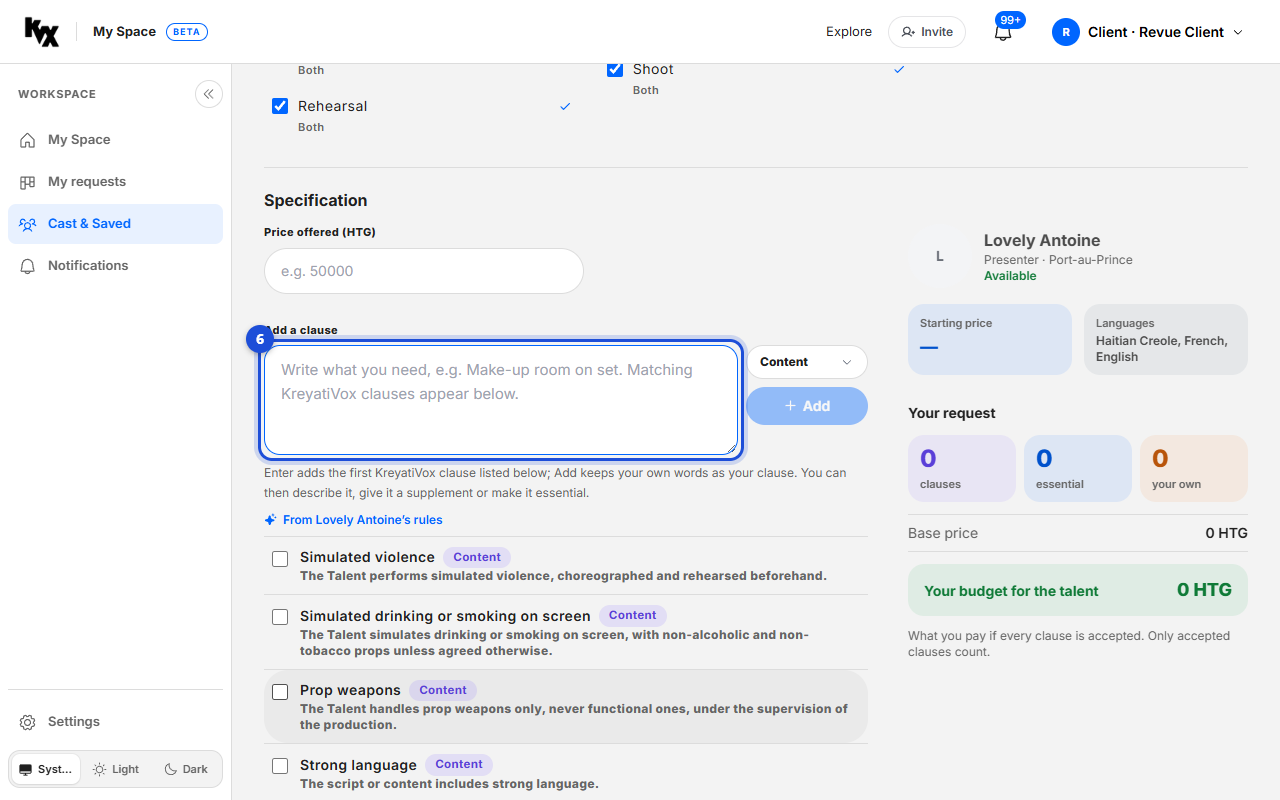The image size is (1280, 800).
Task: Uncheck the Rehearsal checkbox
Action: tap(280, 106)
